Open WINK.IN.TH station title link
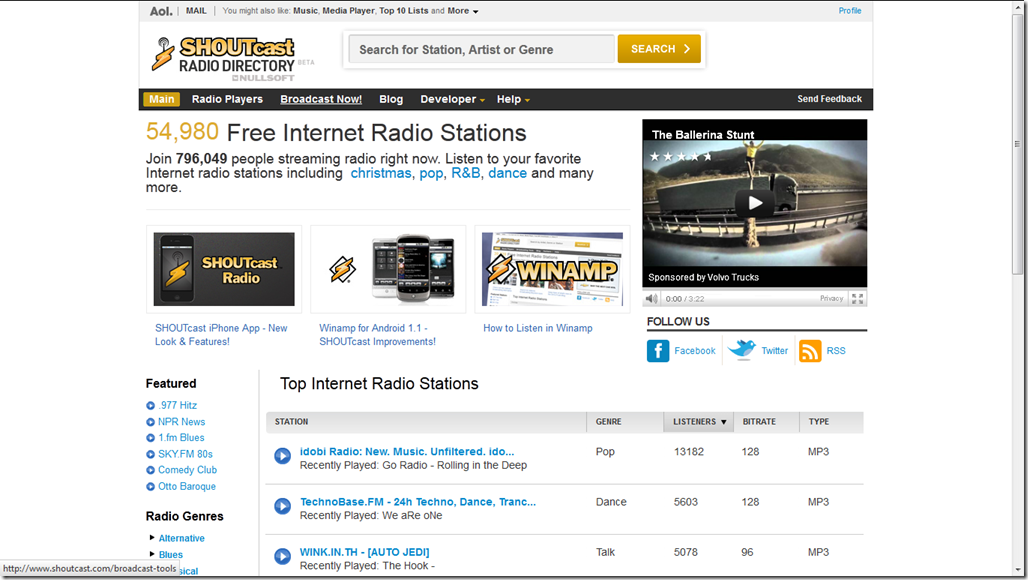 [365, 552]
